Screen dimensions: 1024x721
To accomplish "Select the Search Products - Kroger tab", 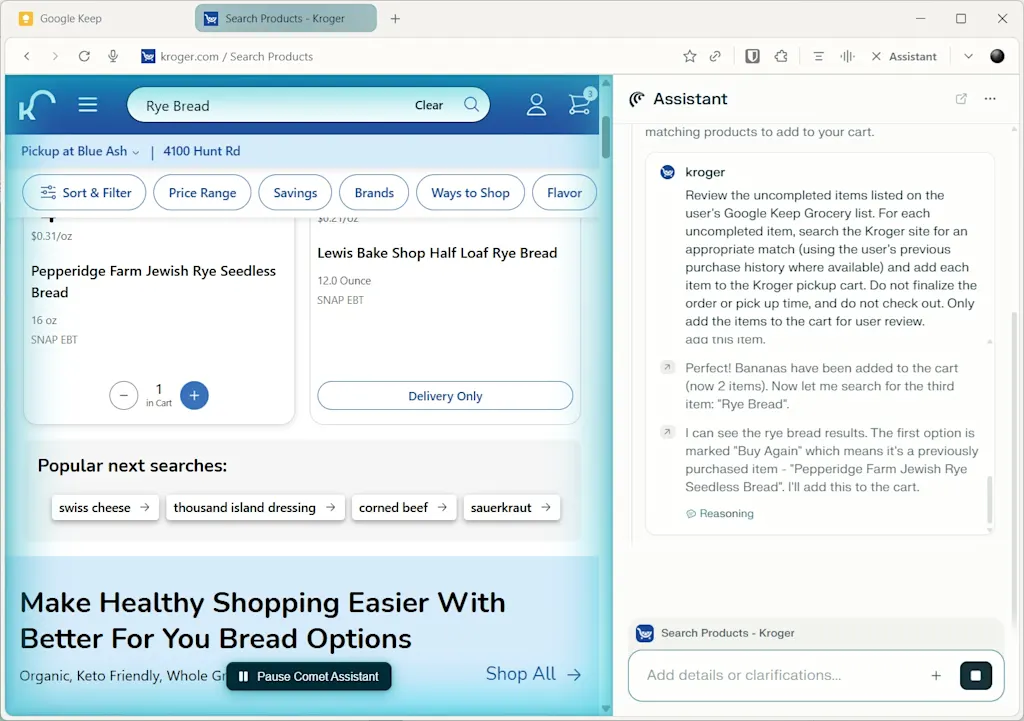I will tap(285, 18).
